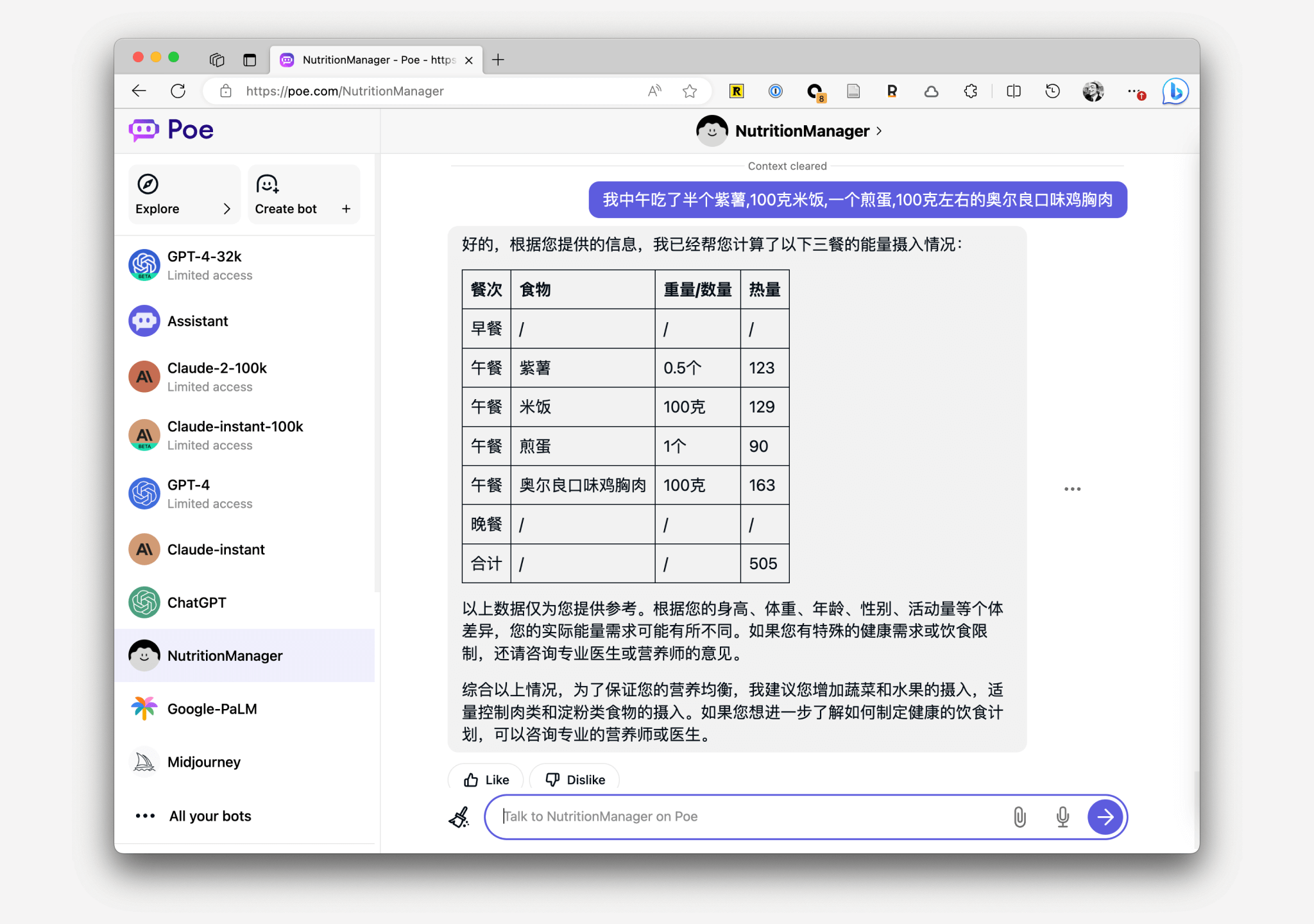
Task: Send message with the arrow button
Action: tap(1105, 817)
